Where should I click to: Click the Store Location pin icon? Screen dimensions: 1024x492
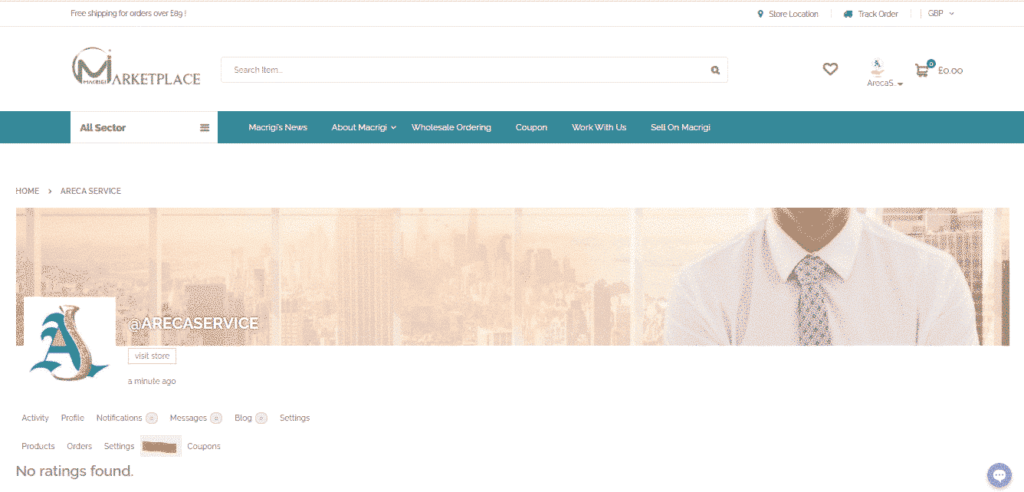760,14
